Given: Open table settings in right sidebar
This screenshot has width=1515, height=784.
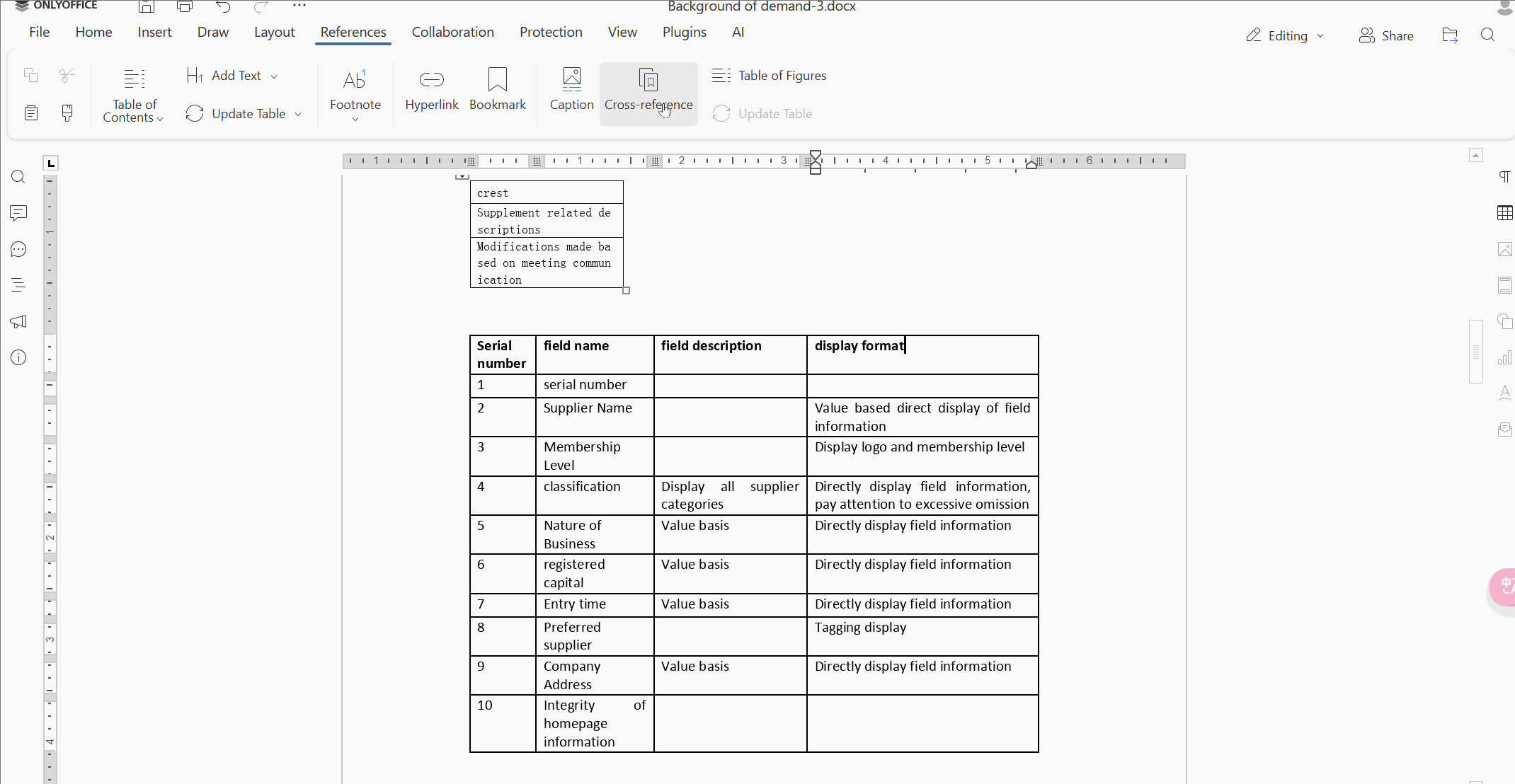Looking at the screenshot, I should [x=1504, y=213].
